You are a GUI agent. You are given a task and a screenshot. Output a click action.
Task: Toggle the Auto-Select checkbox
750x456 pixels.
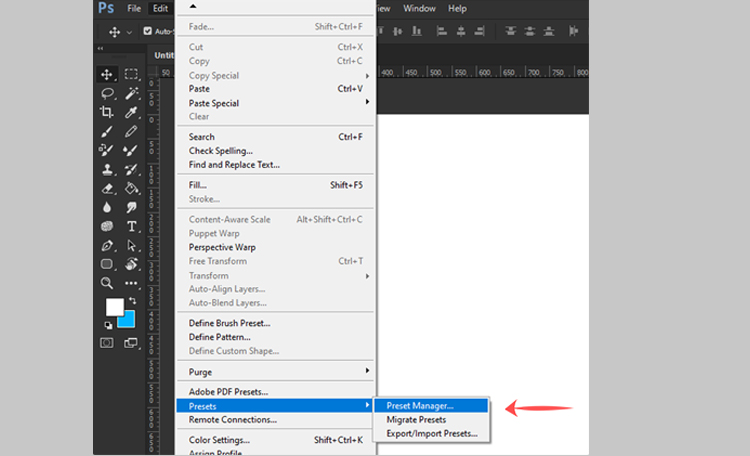pos(148,31)
